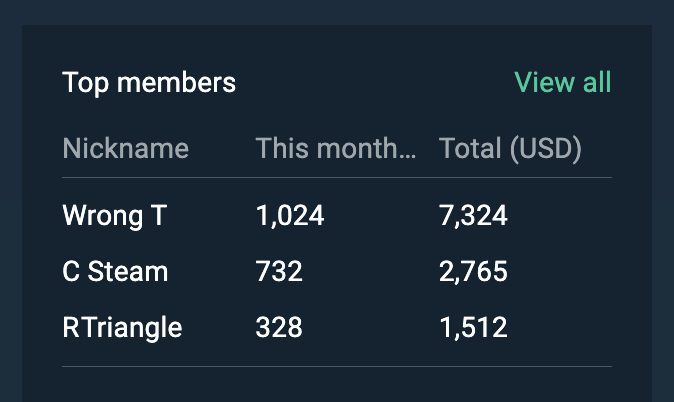674x402 pixels.
Task: Select the Wrong T nickname
Action: coord(114,216)
